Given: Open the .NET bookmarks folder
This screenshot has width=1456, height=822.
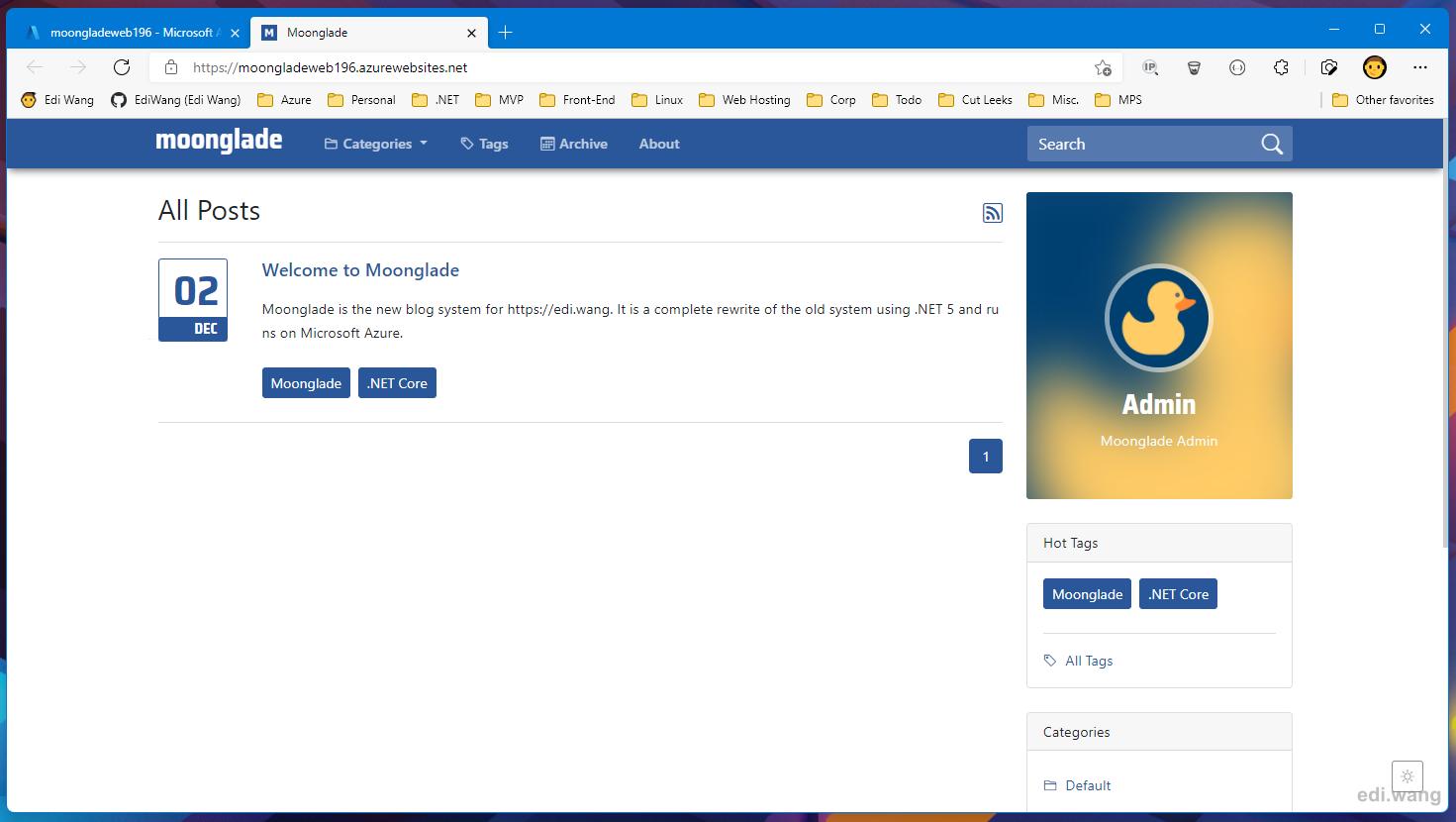Looking at the screenshot, I should (x=436, y=100).
